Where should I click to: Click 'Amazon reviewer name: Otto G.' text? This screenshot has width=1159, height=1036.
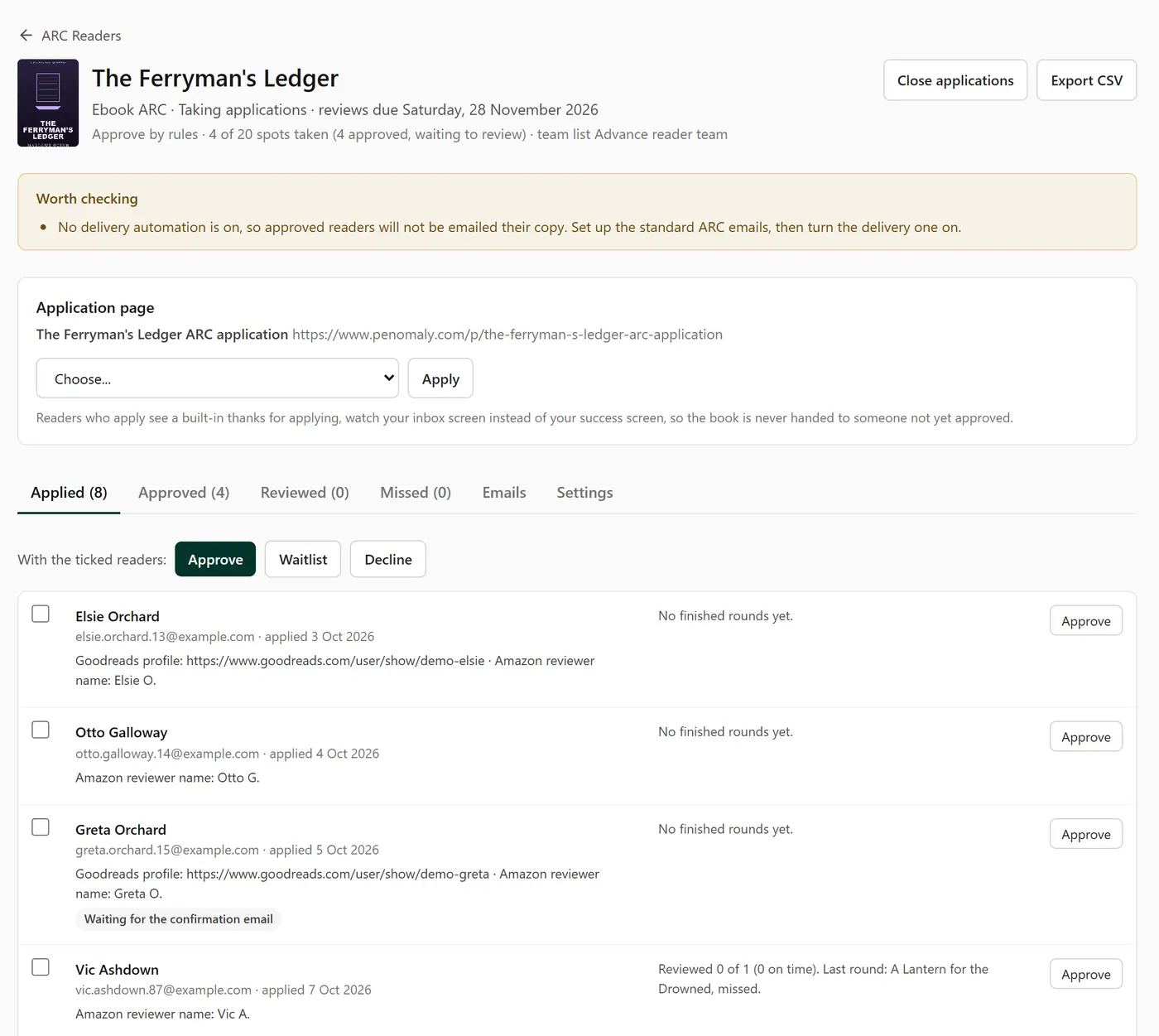click(x=167, y=778)
